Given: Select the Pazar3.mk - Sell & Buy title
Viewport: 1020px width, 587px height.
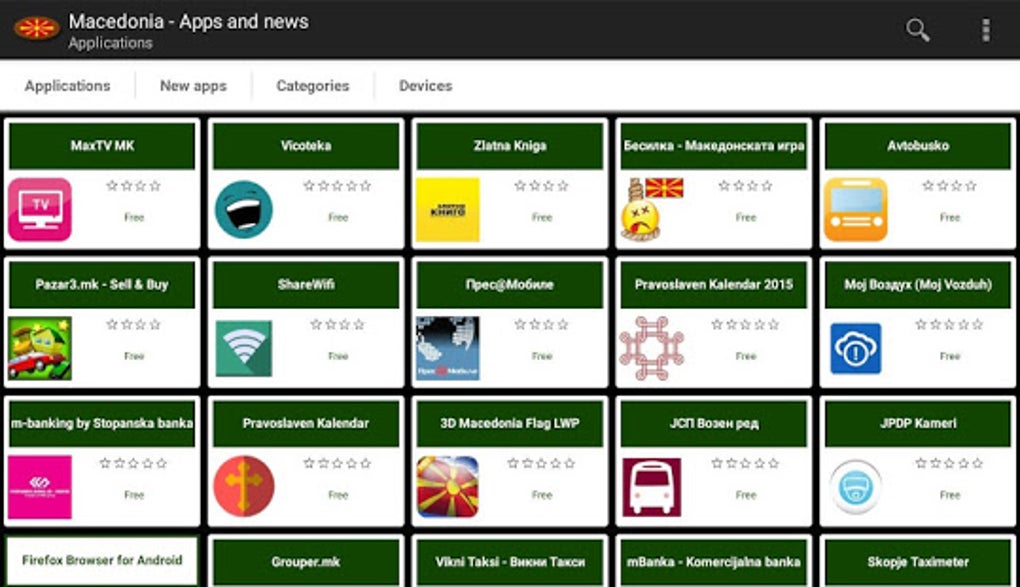Looking at the screenshot, I should 102,284.
